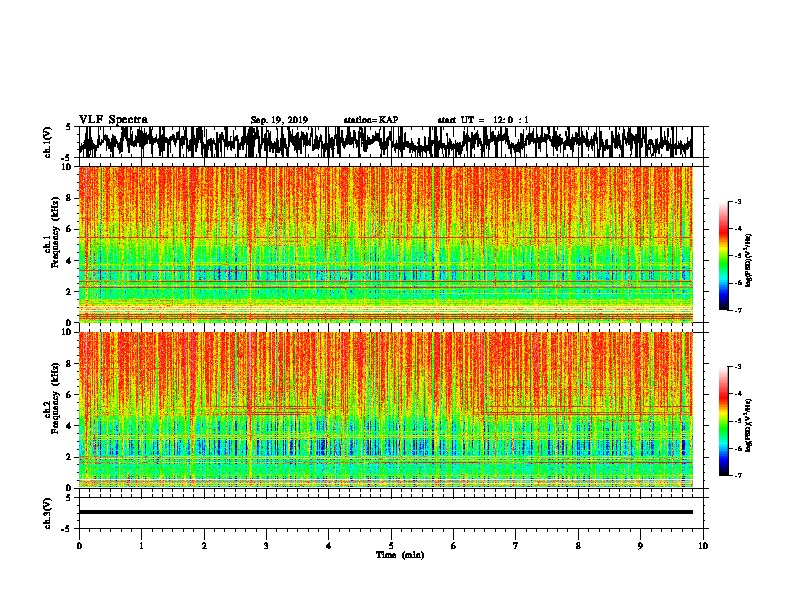The image size is (792, 612).
Task: Click the "-3" value on ch.2 colorbar
Action: [737, 367]
